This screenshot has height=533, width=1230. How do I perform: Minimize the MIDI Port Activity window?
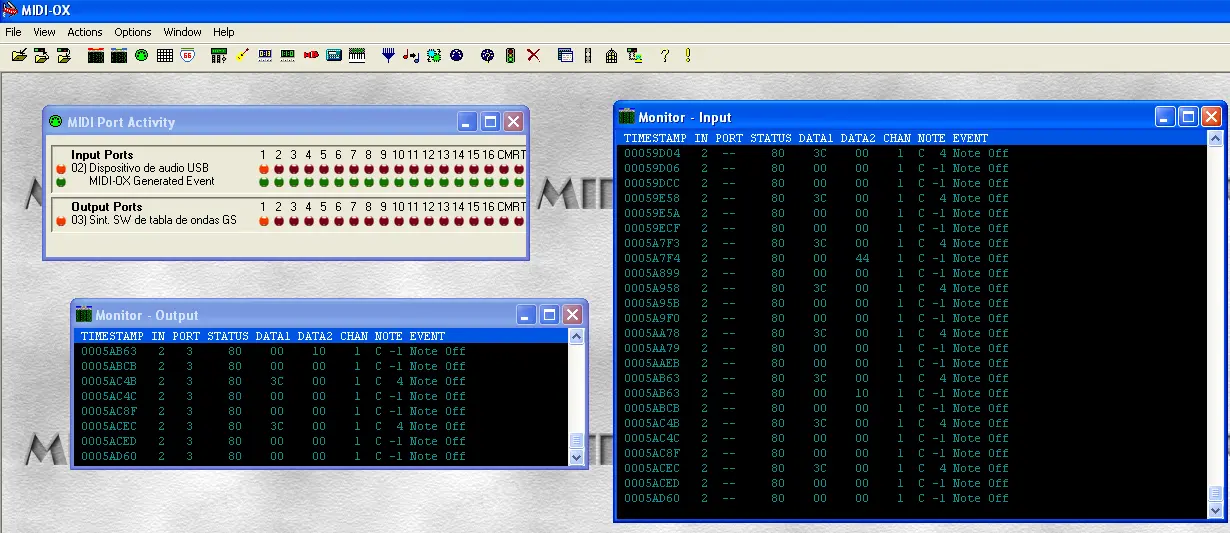(x=468, y=122)
